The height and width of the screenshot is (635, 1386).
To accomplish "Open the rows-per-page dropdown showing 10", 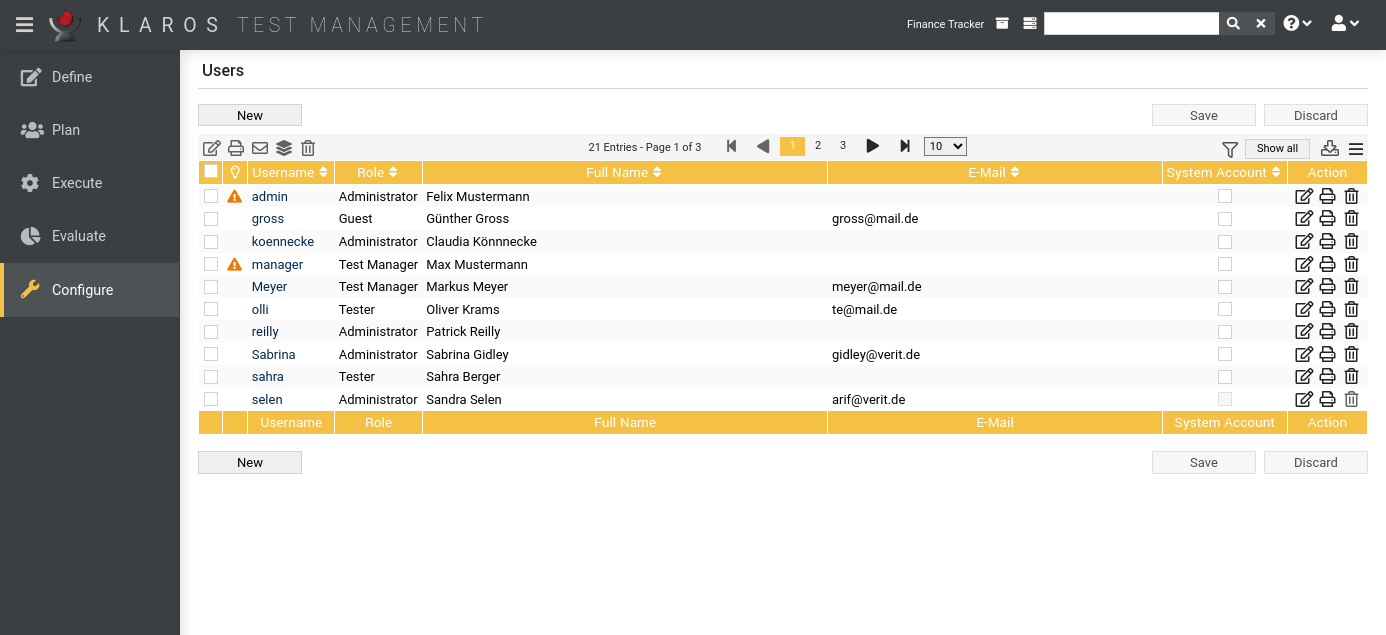I will pyautogui.click(x=945, y=146).
